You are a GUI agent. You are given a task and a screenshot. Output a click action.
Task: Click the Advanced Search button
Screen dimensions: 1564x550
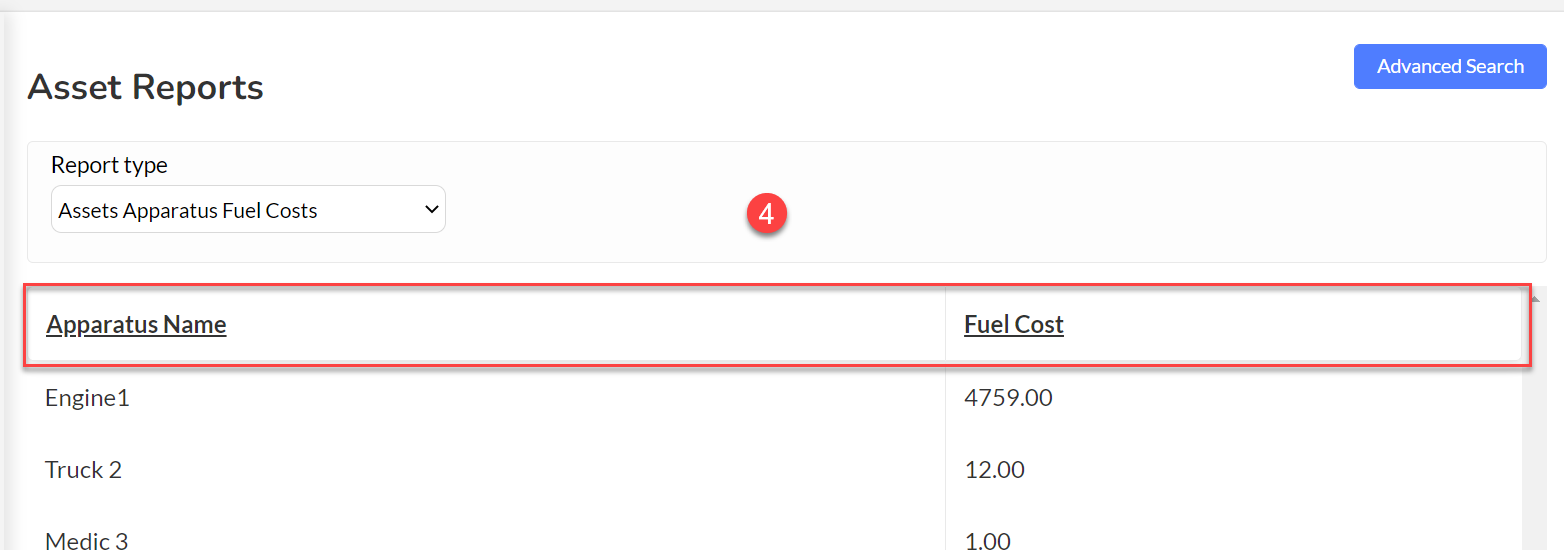1450,66
